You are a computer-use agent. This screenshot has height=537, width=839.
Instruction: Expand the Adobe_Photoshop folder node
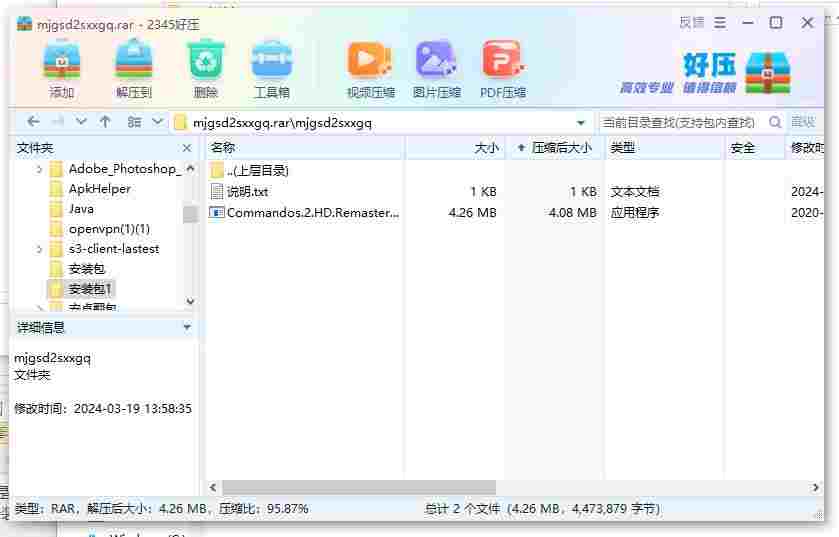pos(39,170)
